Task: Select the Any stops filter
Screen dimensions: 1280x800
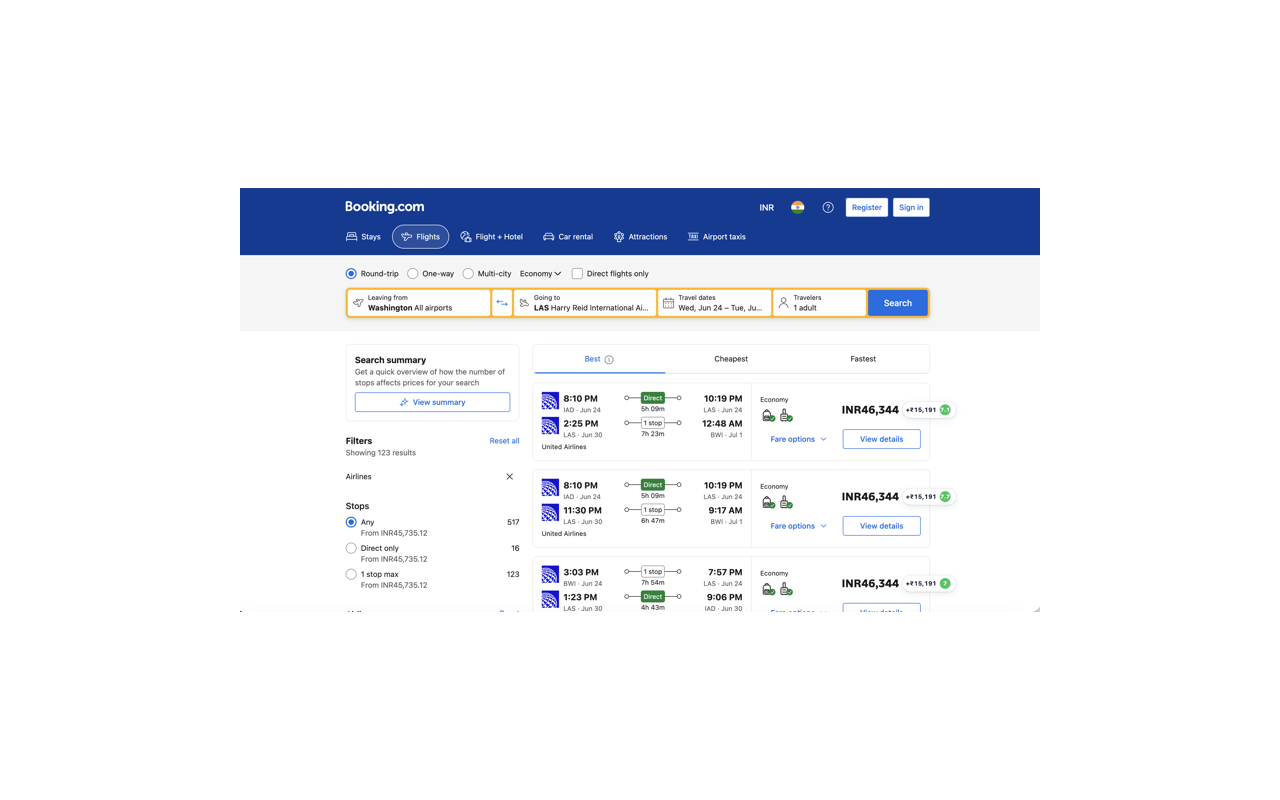Action: (x=351, y=522)
